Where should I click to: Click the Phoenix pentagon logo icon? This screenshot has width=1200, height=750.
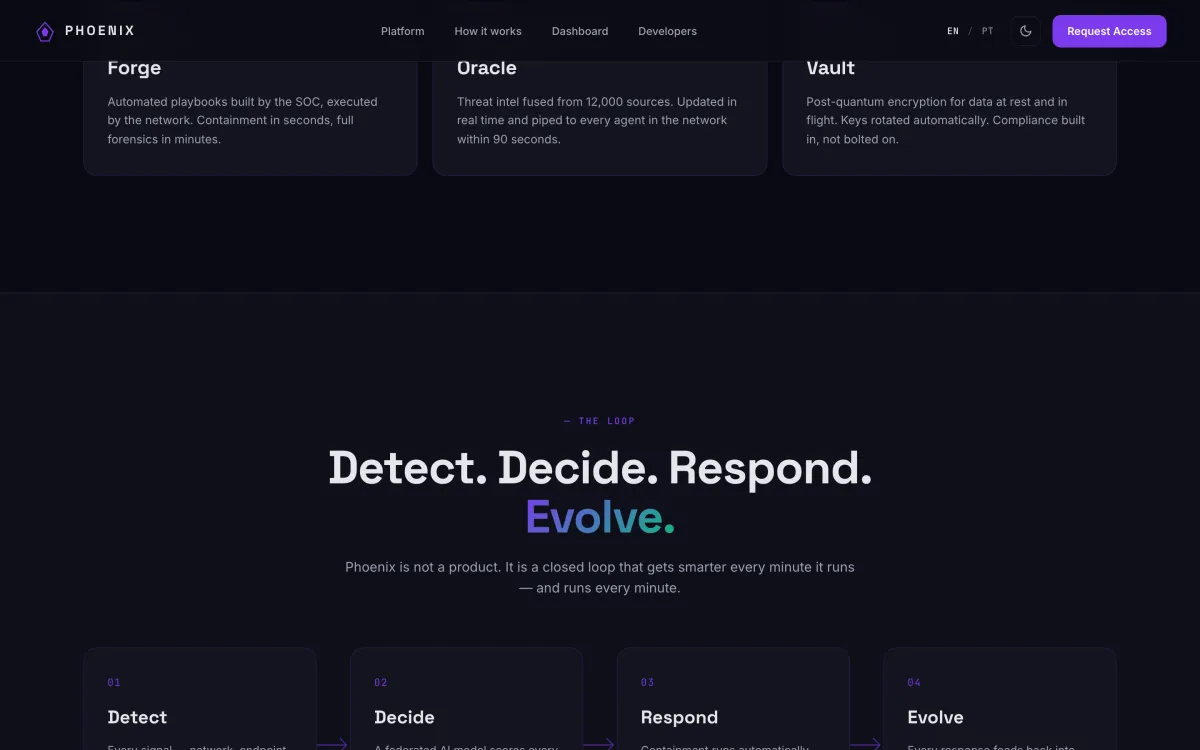(x=45, y=32)
